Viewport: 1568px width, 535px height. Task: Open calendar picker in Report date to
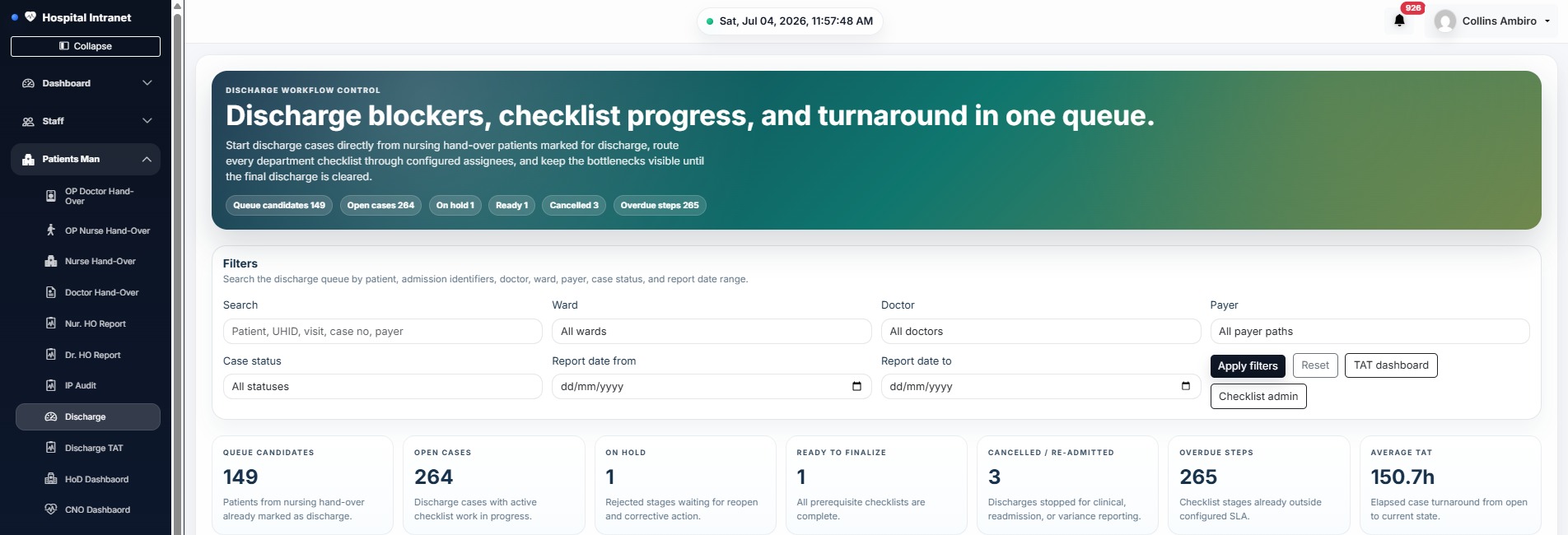pyautogui.click(x=1186, y=386)
